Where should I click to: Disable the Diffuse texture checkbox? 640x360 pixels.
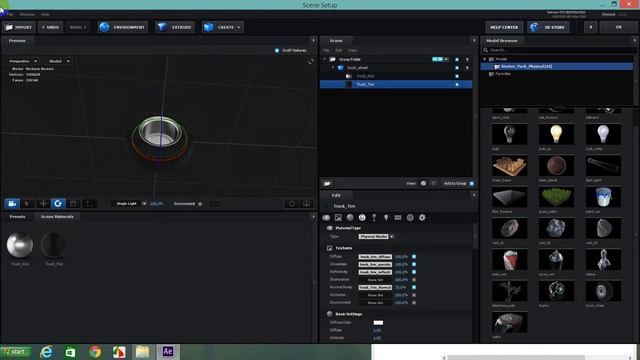414,257
